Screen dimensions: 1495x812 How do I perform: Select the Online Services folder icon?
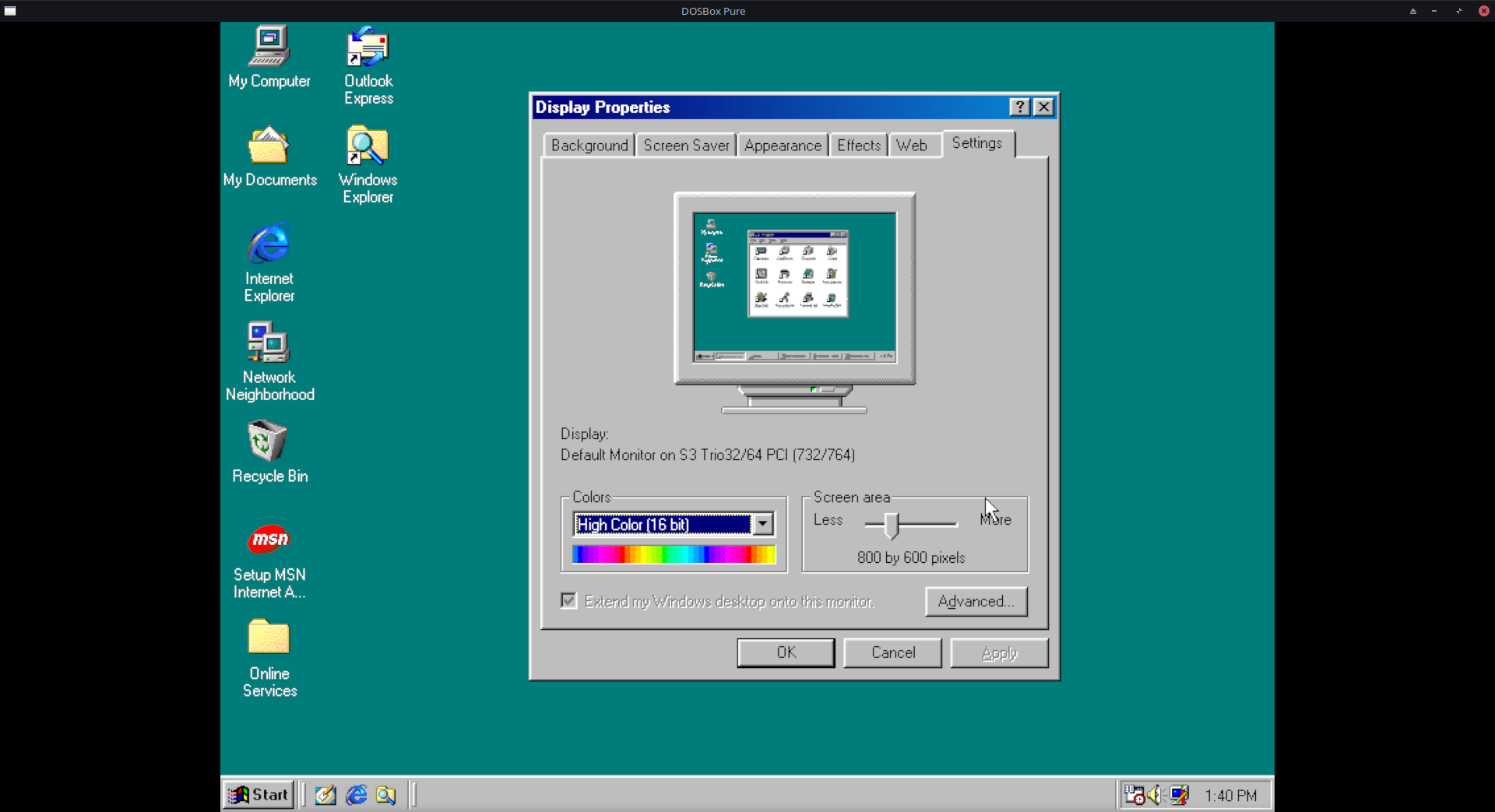click(x=269, y=638)
